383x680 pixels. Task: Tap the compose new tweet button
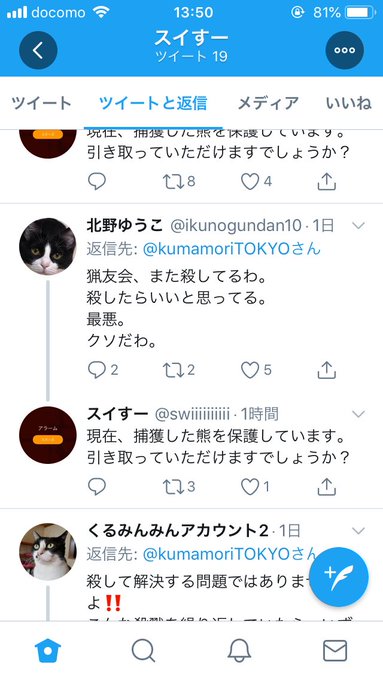[339, 577]
